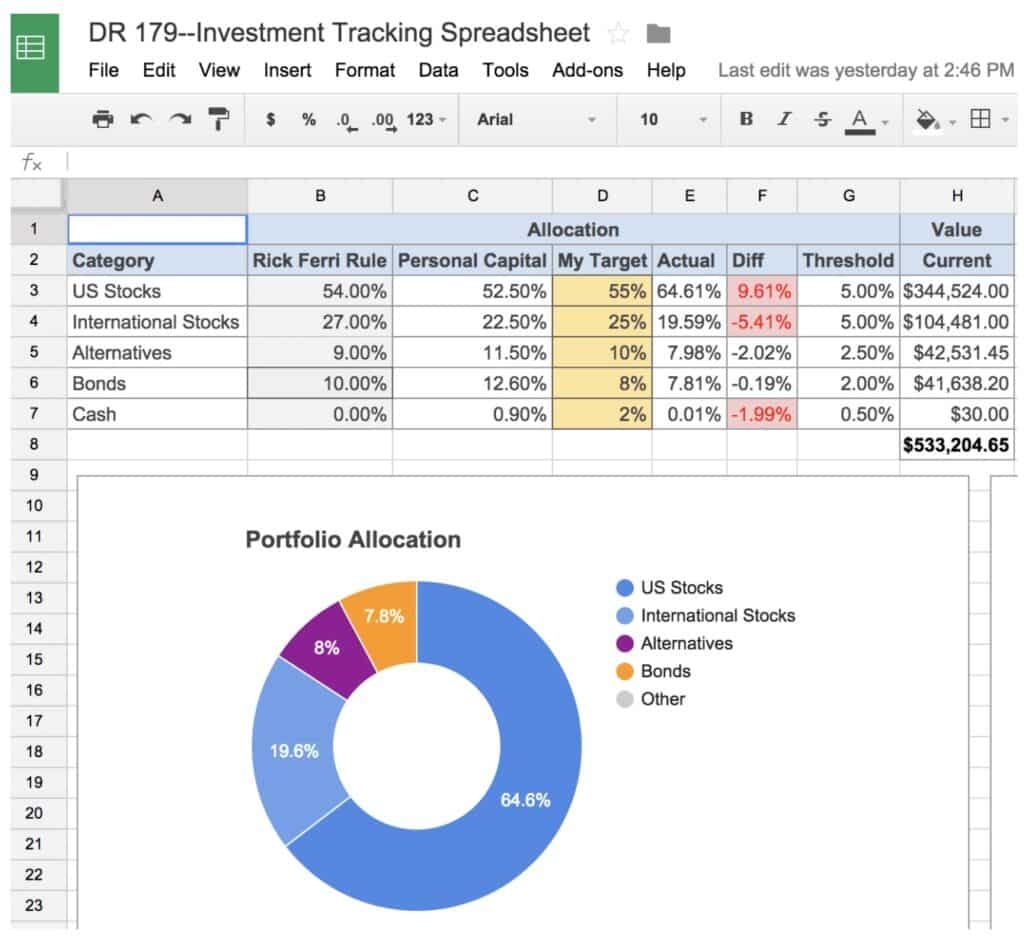Viewport: 1024px width, 946px height.
Task: Select the paint format roller tool
Action: coord(218,119)
